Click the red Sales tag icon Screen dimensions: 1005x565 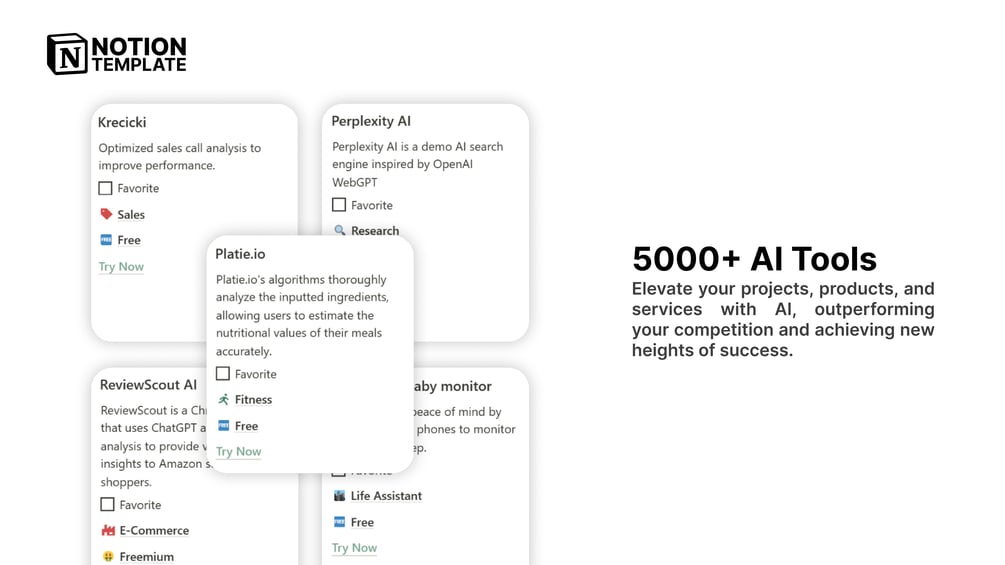[106, 214]
